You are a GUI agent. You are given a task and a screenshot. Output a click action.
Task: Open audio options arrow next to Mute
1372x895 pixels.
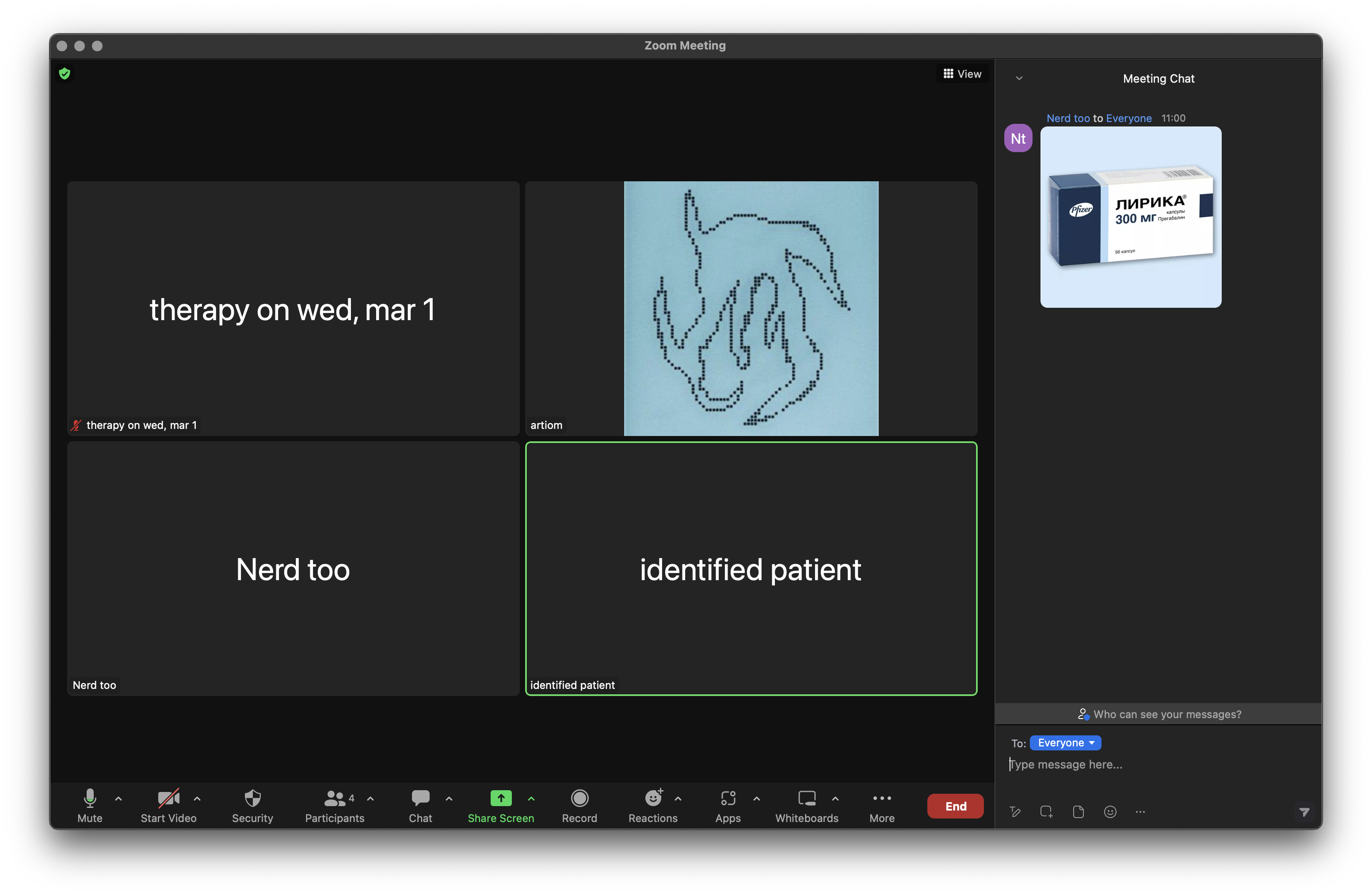click(x=119, y=799)
